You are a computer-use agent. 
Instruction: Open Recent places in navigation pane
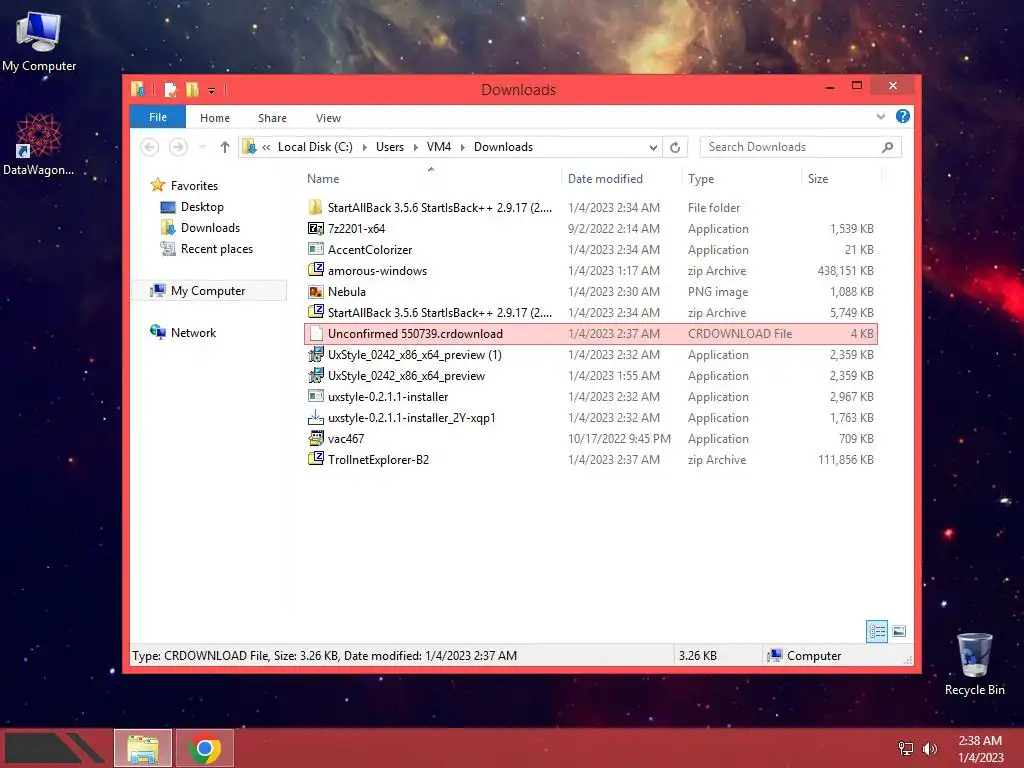click(216, 249)
